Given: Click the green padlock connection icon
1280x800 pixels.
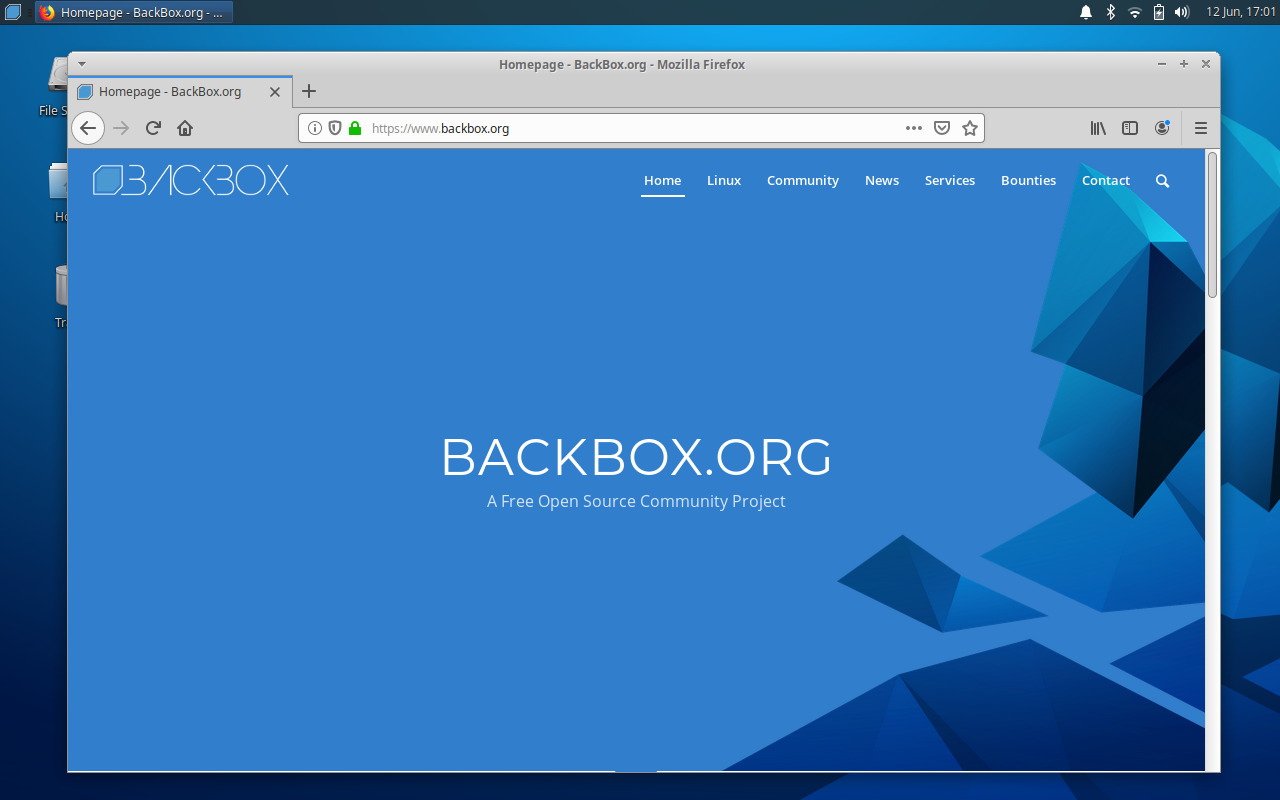Looking at the screenshot, I should coord(355,128).
